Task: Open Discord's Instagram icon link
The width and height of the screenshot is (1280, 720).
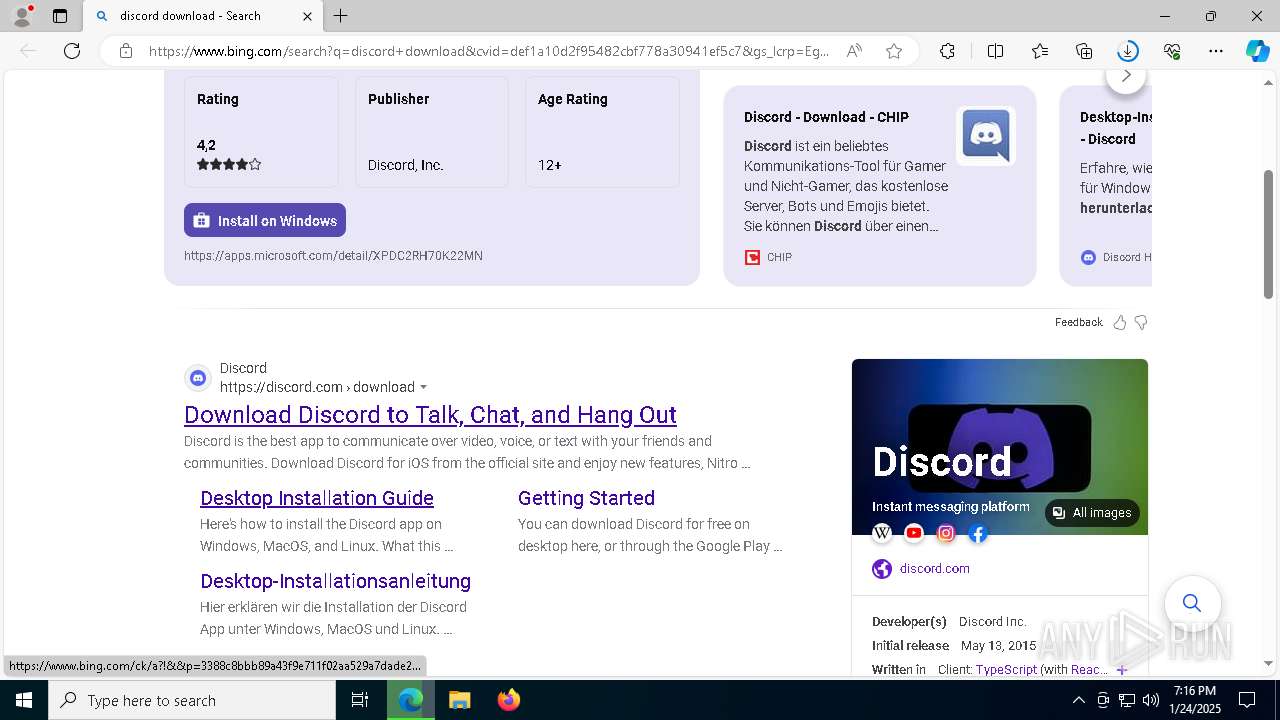Action: pos(946,533)
